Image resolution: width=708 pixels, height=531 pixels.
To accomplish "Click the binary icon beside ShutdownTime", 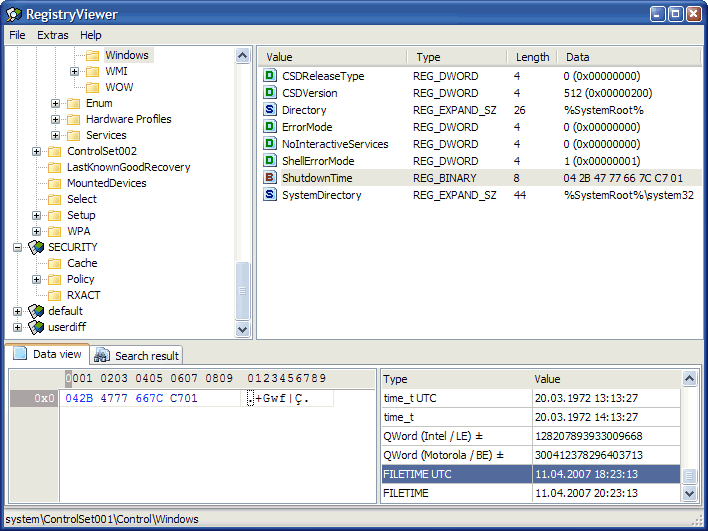I will [270, 178].
